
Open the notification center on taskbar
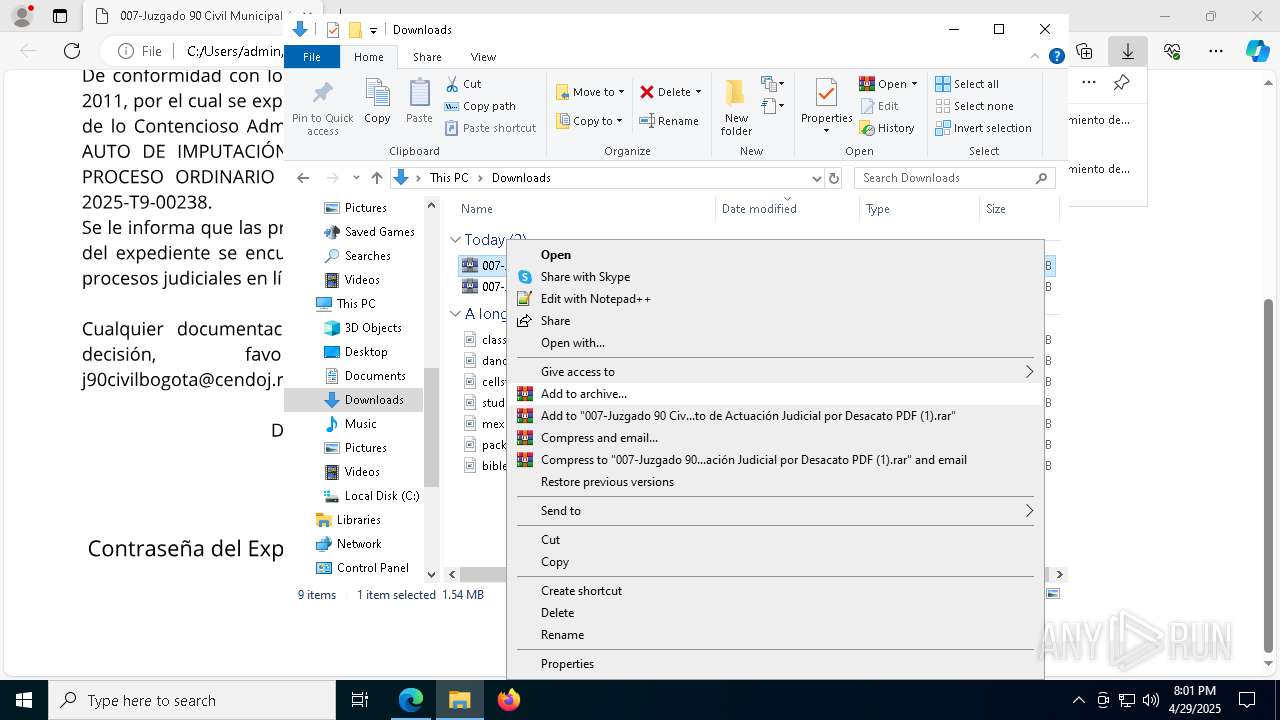(x=1247, y=700)
